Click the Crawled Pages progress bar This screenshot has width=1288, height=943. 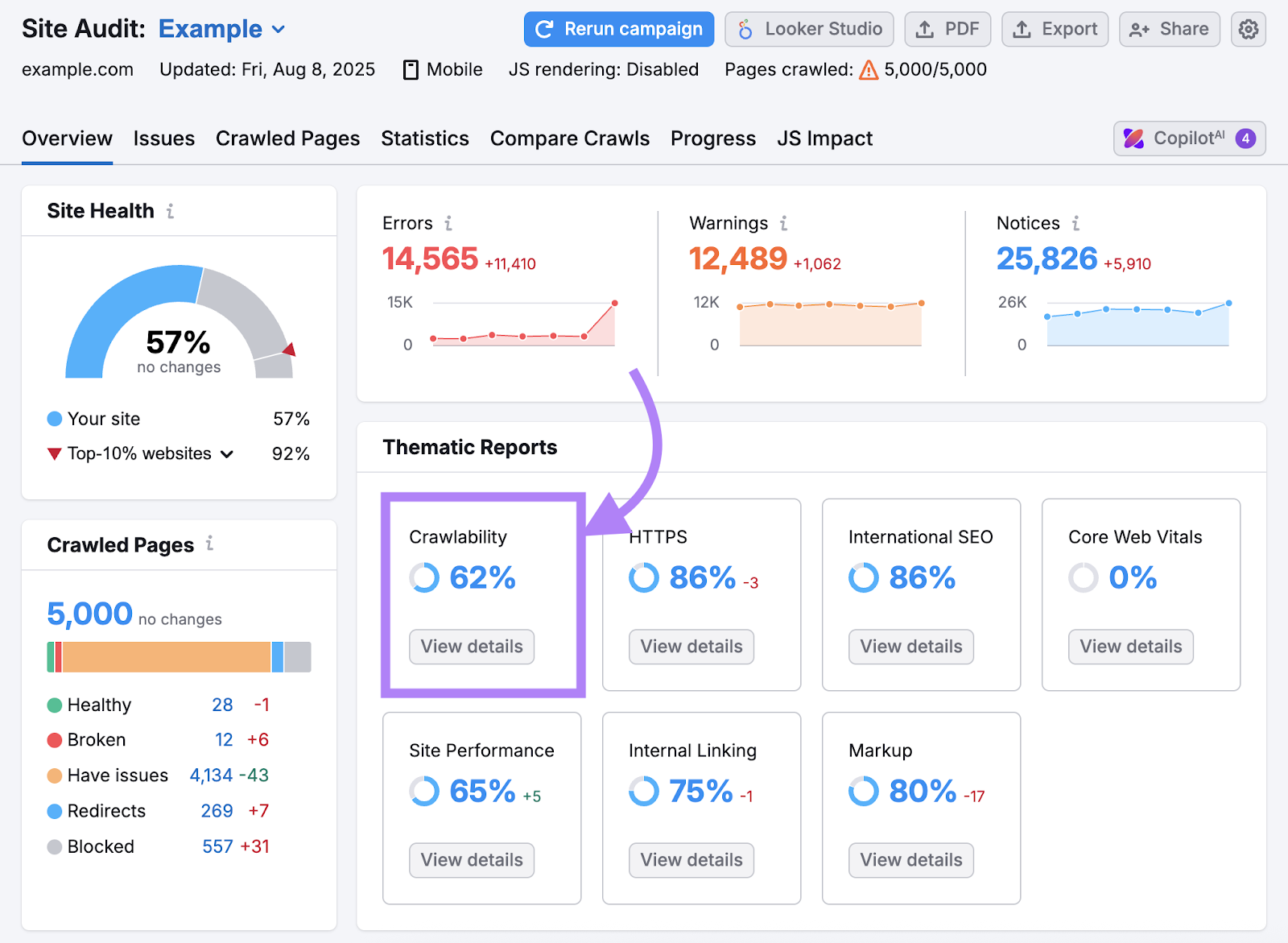pyautogui.click(x=178, y=656)
